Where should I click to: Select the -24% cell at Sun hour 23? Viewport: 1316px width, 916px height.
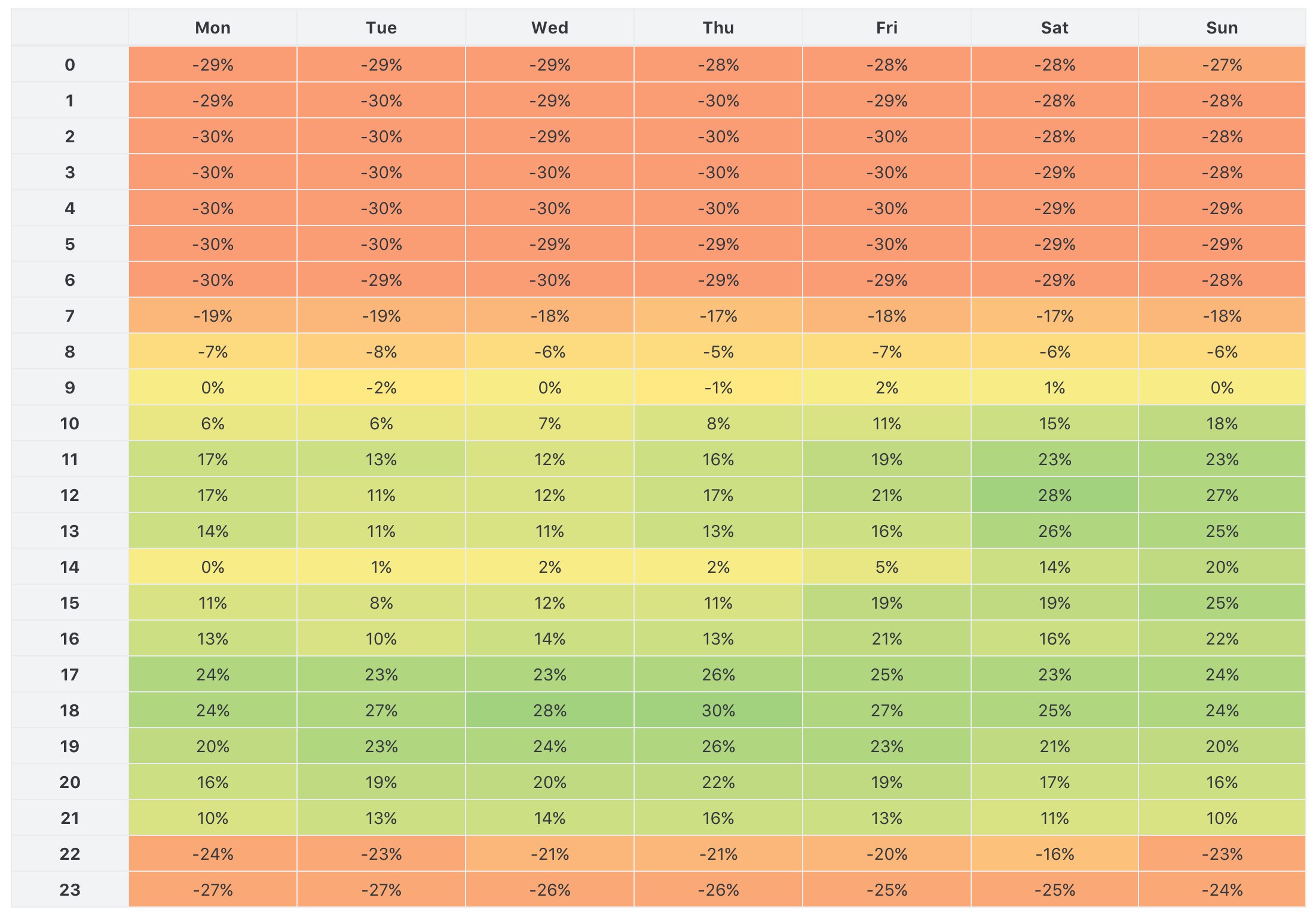pyautogui.click(x=1222, y=889)
